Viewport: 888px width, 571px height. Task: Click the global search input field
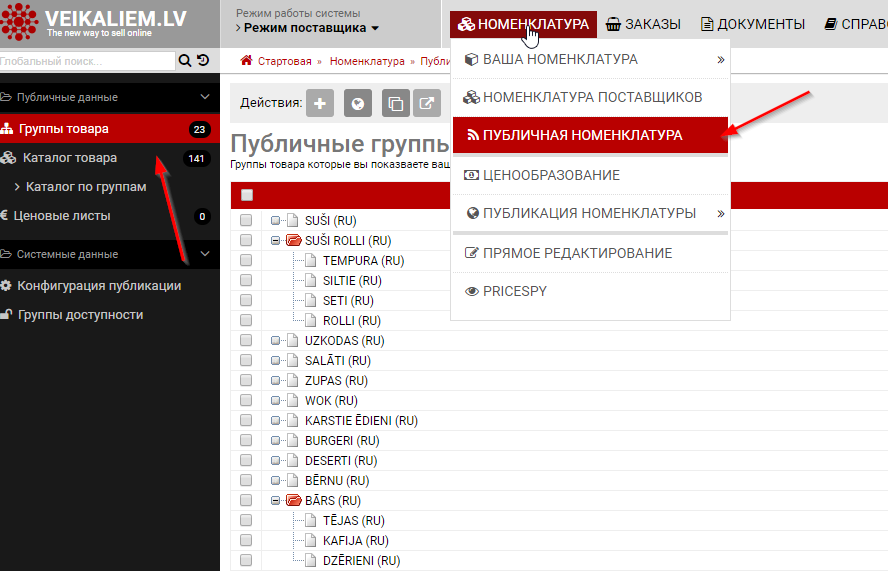(x=87, y=61)
